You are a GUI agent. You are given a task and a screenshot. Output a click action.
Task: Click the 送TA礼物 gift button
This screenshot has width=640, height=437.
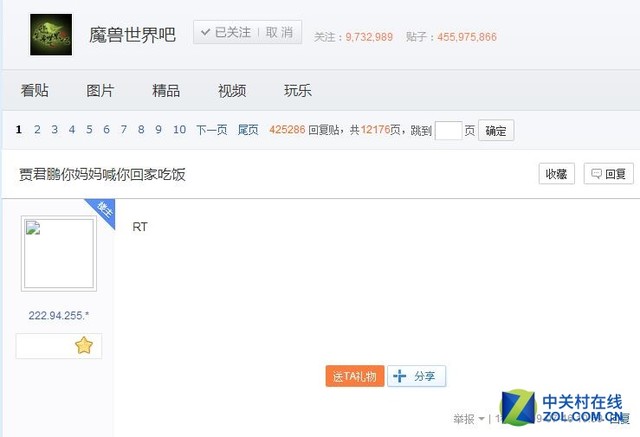coord(355,376)
